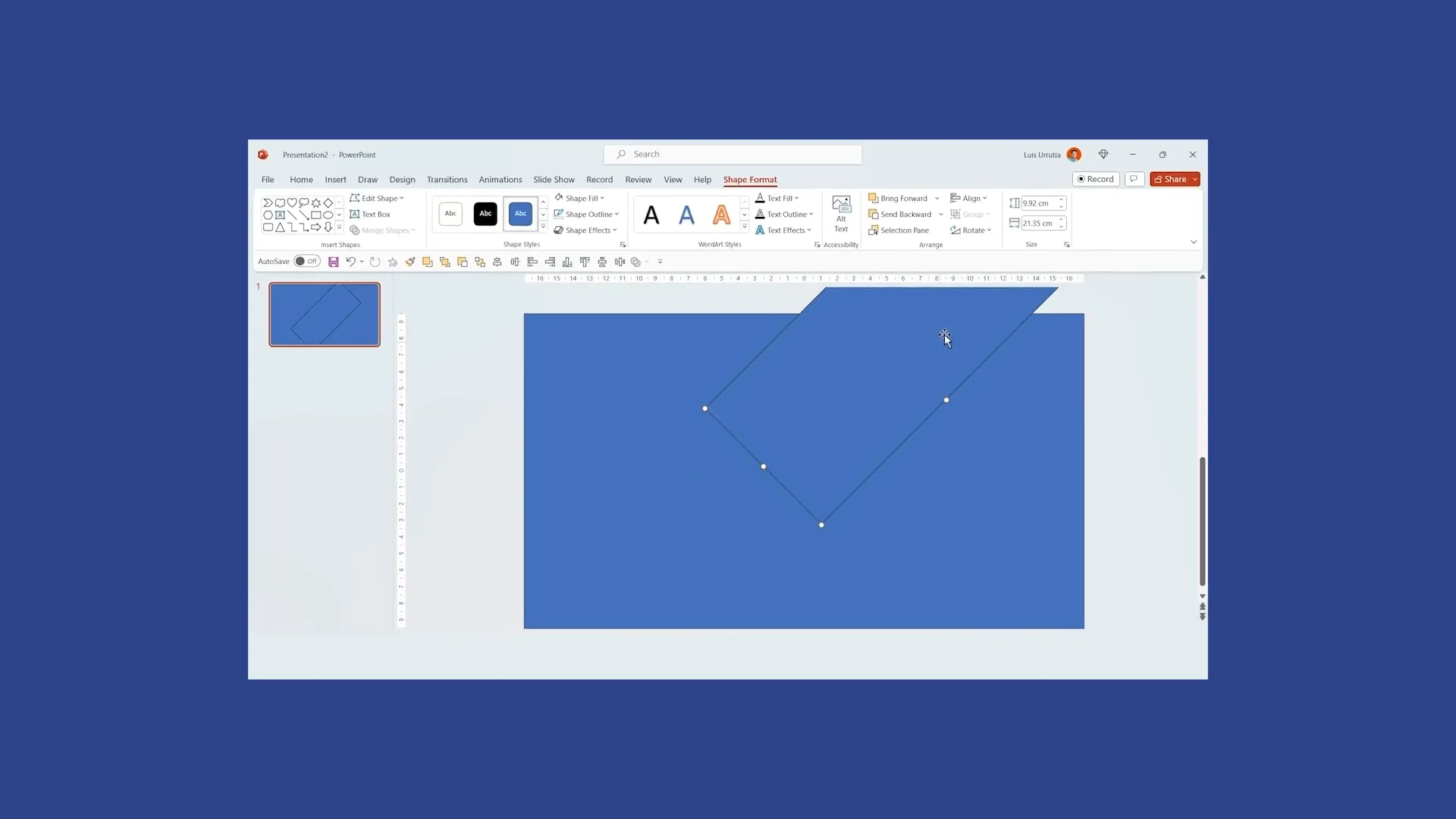Open the Shape Fill dropdown
1456x819 pixels.
(x=579, y=199)
